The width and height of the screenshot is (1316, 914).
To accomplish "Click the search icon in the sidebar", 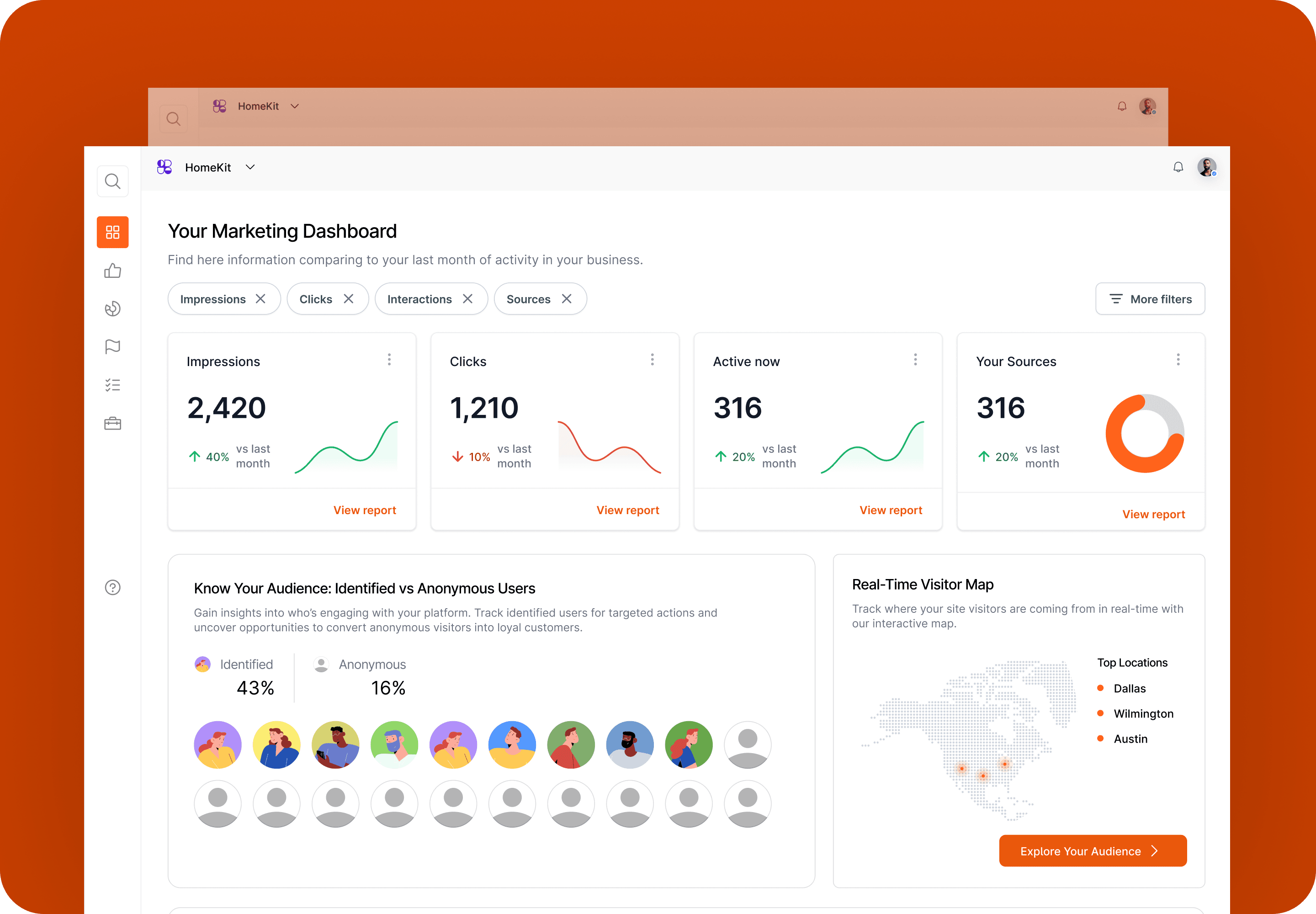I will [x=112, y=181].
